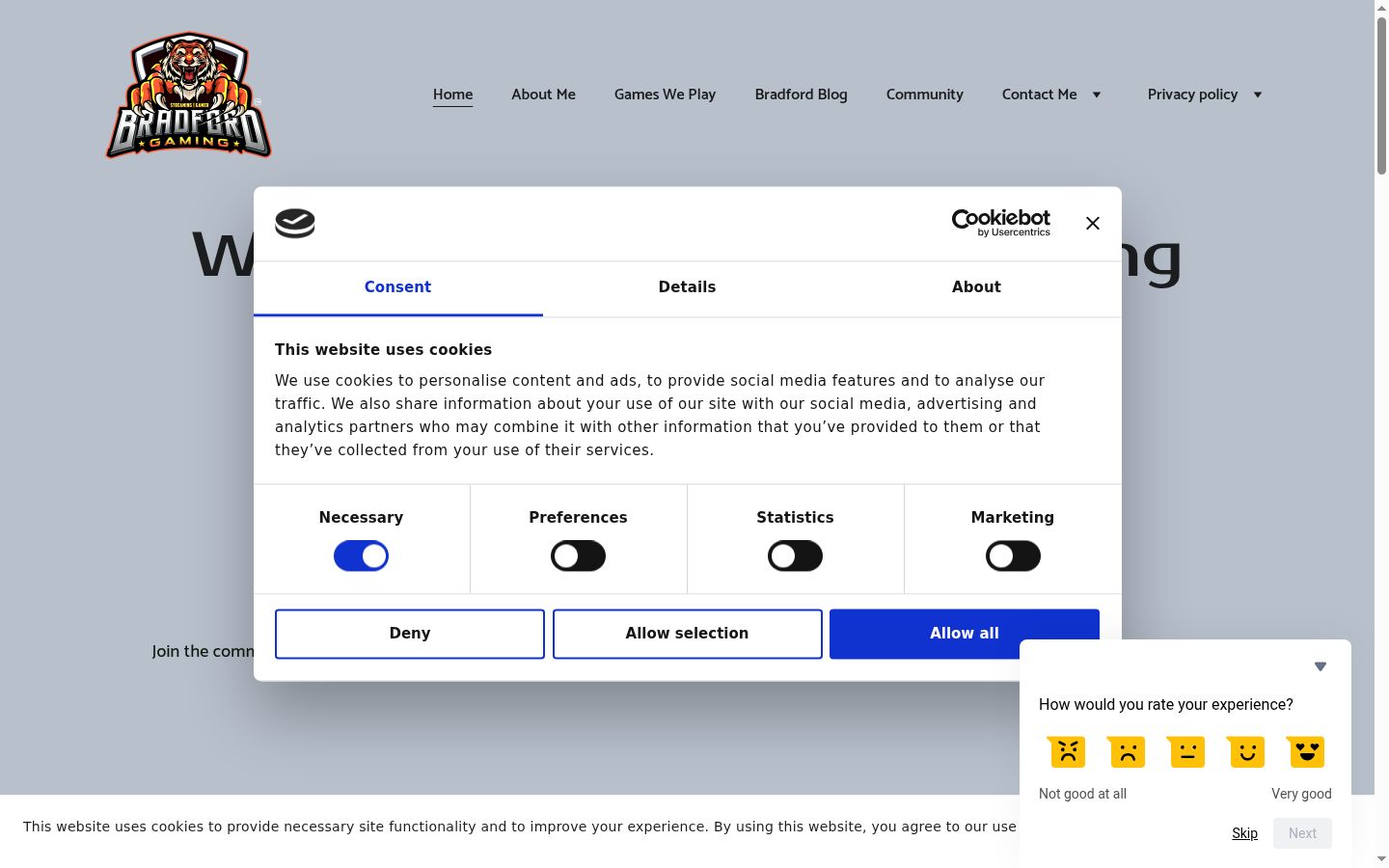The image size is (1389, 868).
Task: Click the Preferences category label
Action: [578, 518]
